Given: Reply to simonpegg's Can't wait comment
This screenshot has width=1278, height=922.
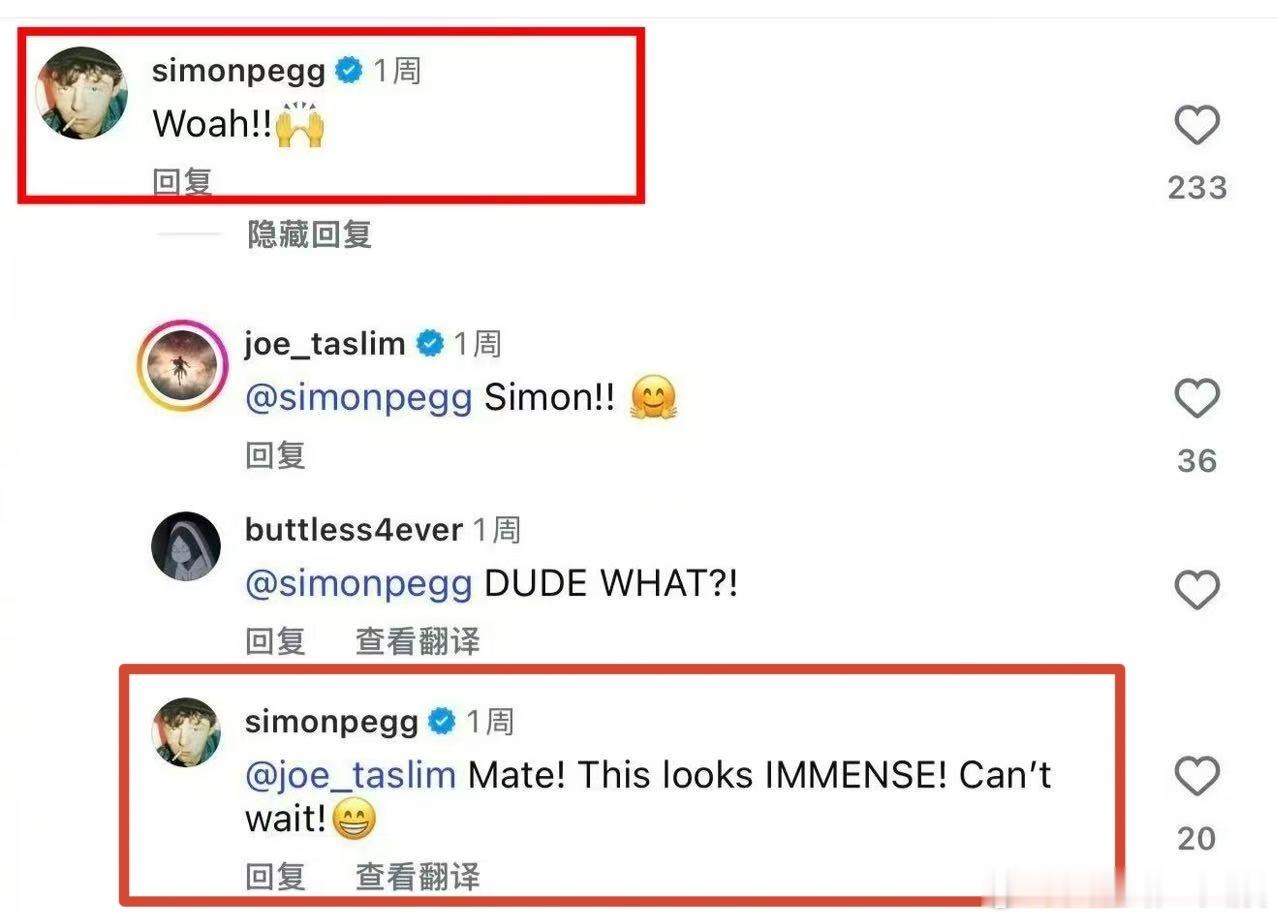Looking at the screenshot, I should click(x=275, y=876).
